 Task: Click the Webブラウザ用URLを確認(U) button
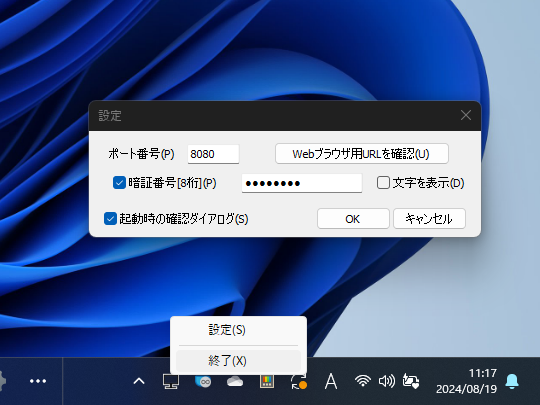tap(362, 154)
